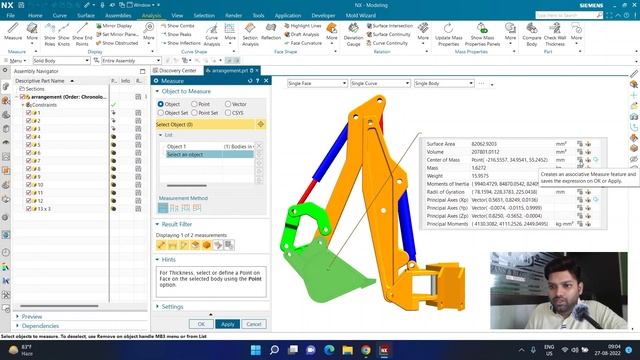Open Deviation Gauge tool
The image size is (640, 360).
click(353, 34)
